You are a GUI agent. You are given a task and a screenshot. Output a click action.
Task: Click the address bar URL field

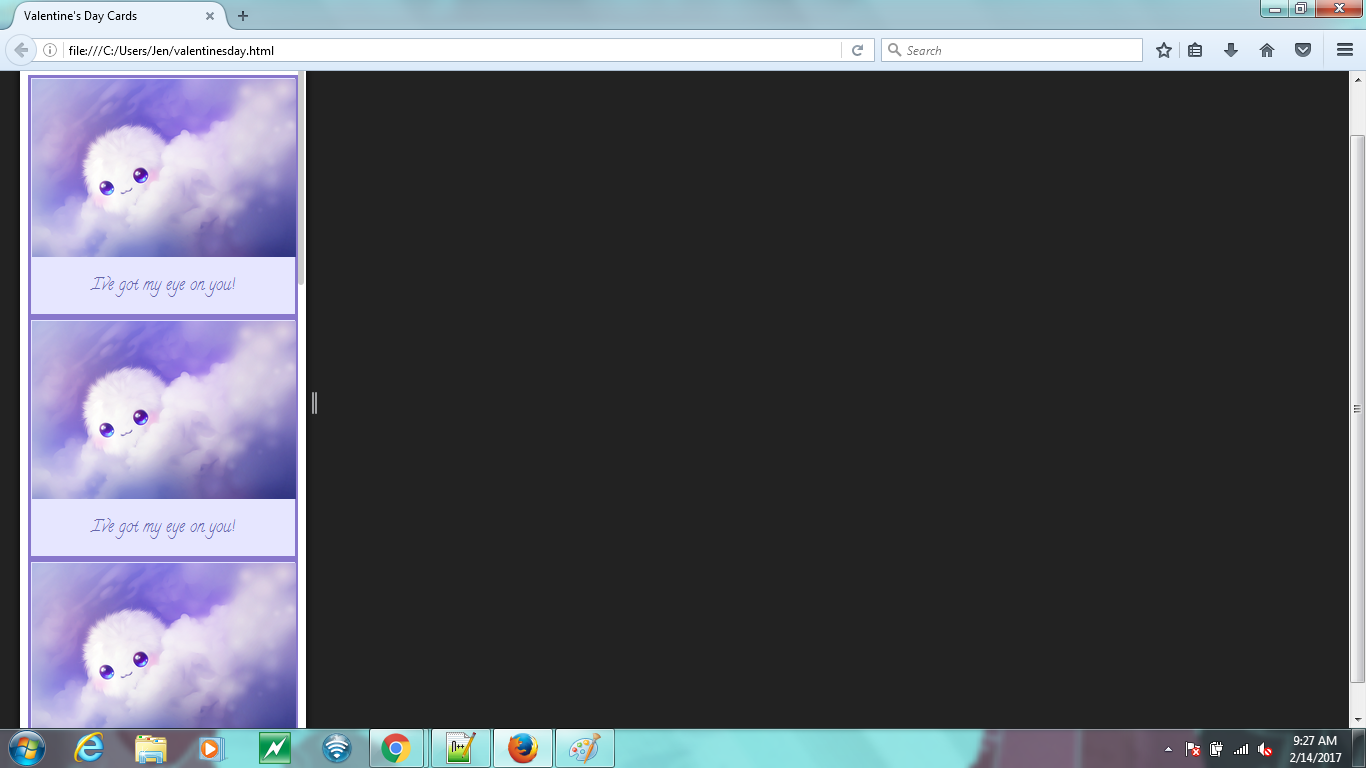pyautogui.click(x=450, y=50)
